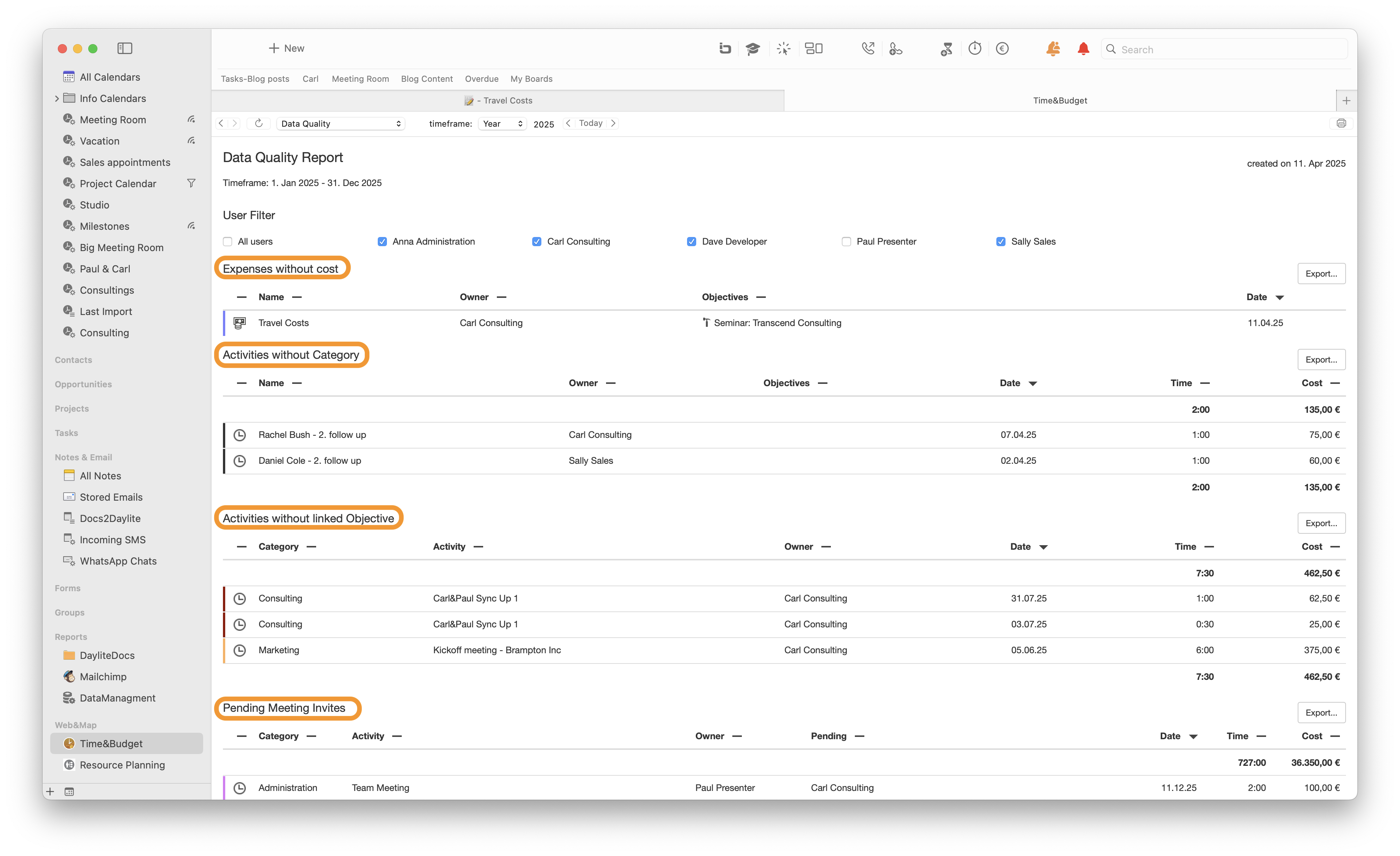Screen dimensions: 1400x856
Task: Uncheck Sally Sales user filter
Action: (1001, 242)
